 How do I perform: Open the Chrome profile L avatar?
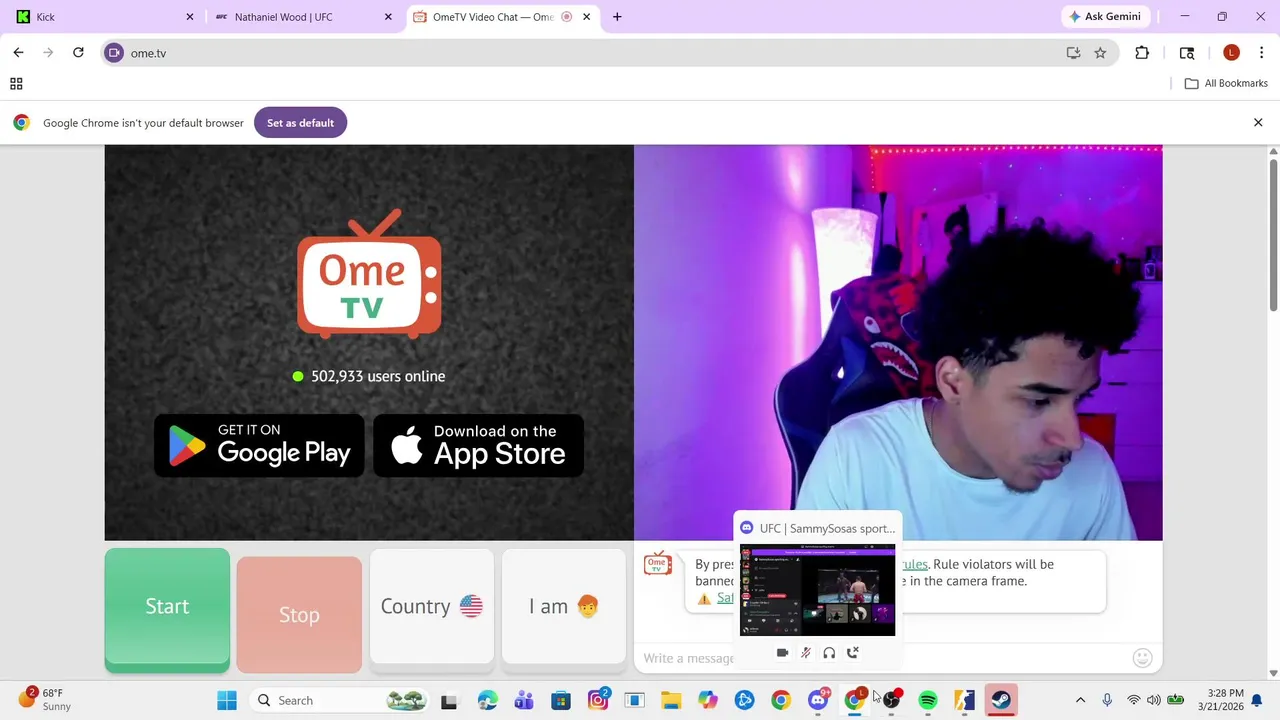(x=1231, y=53)
